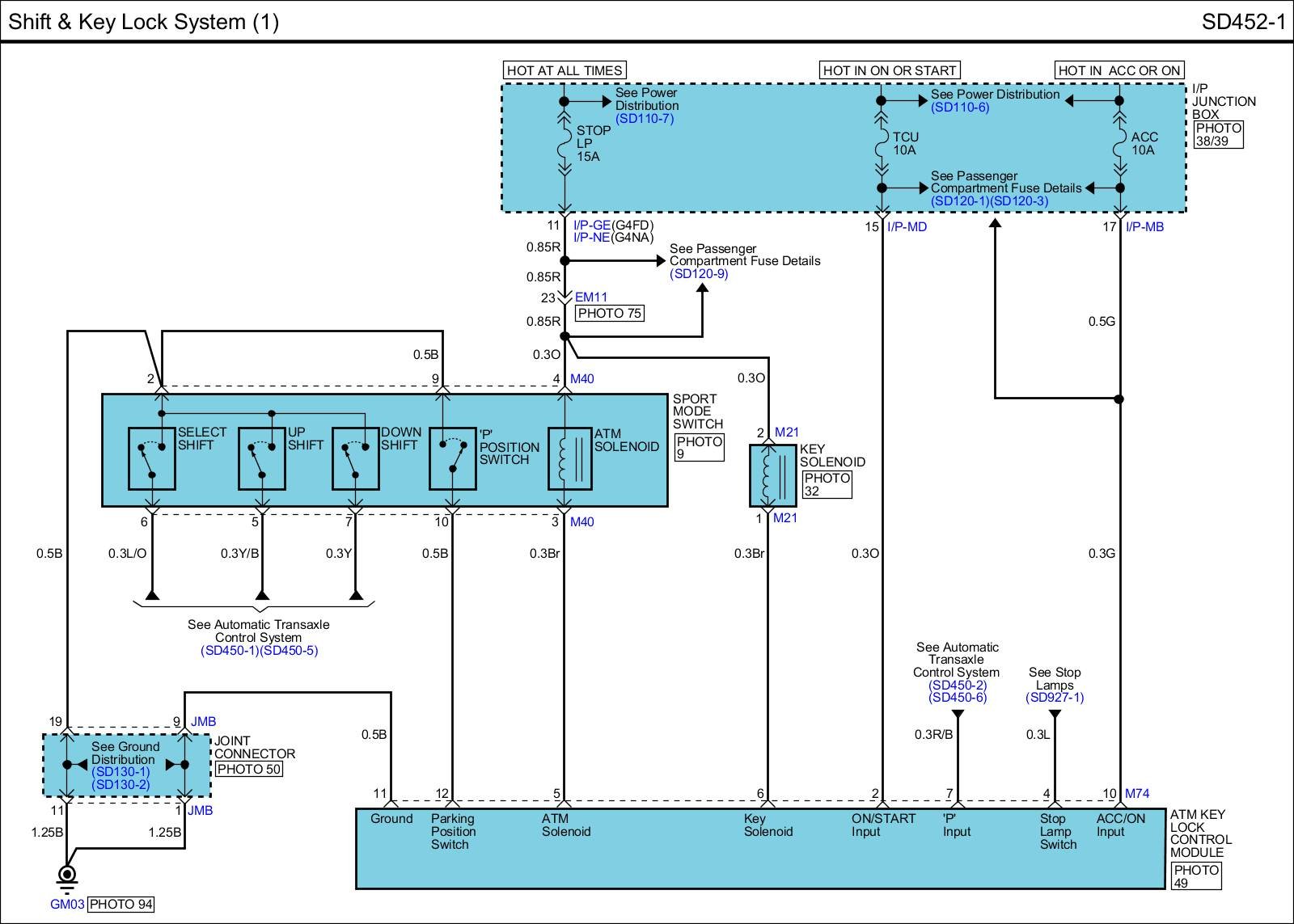The image size is (1294, 924).
Task: Select the M74 connector label
Action: click(1137, 794)
